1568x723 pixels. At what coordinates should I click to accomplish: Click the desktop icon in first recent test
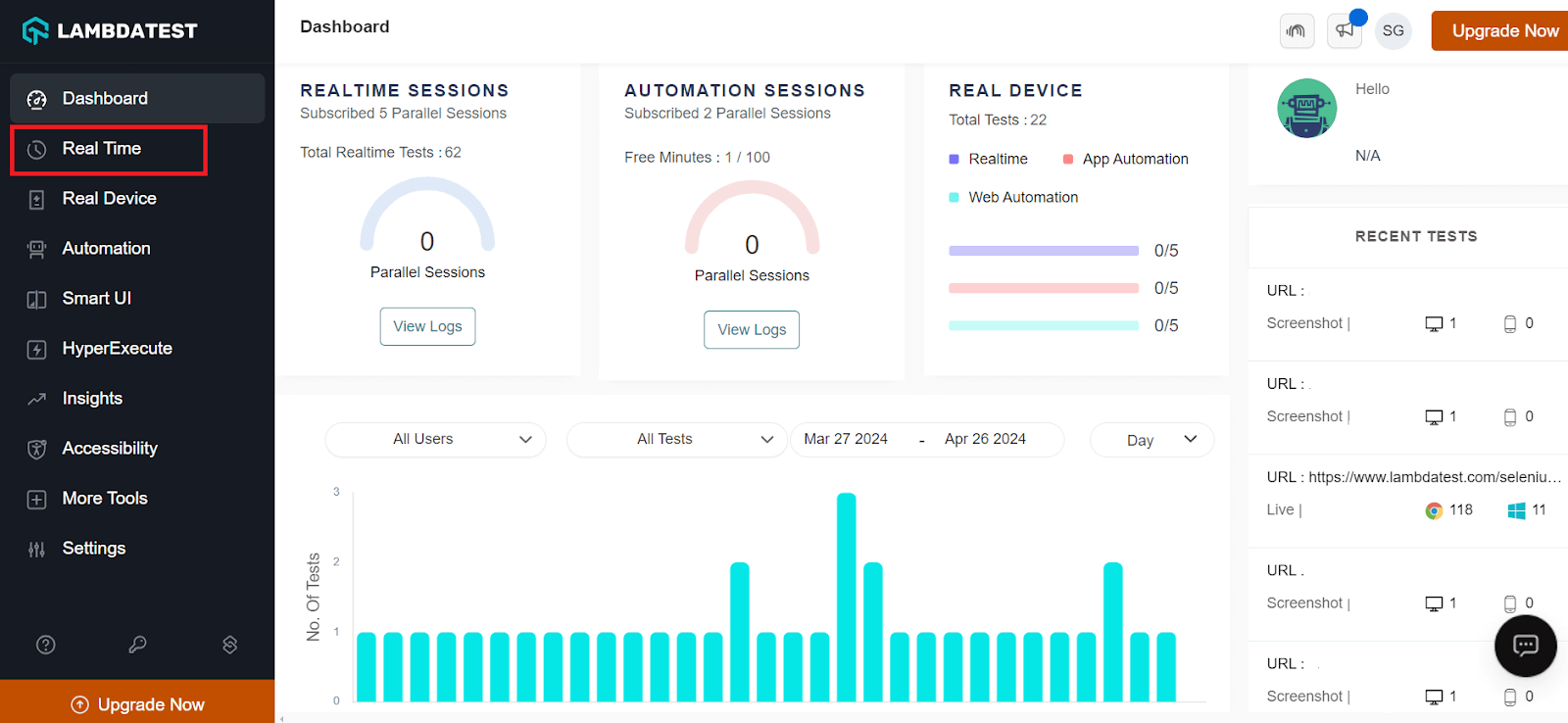(1434, 324)
